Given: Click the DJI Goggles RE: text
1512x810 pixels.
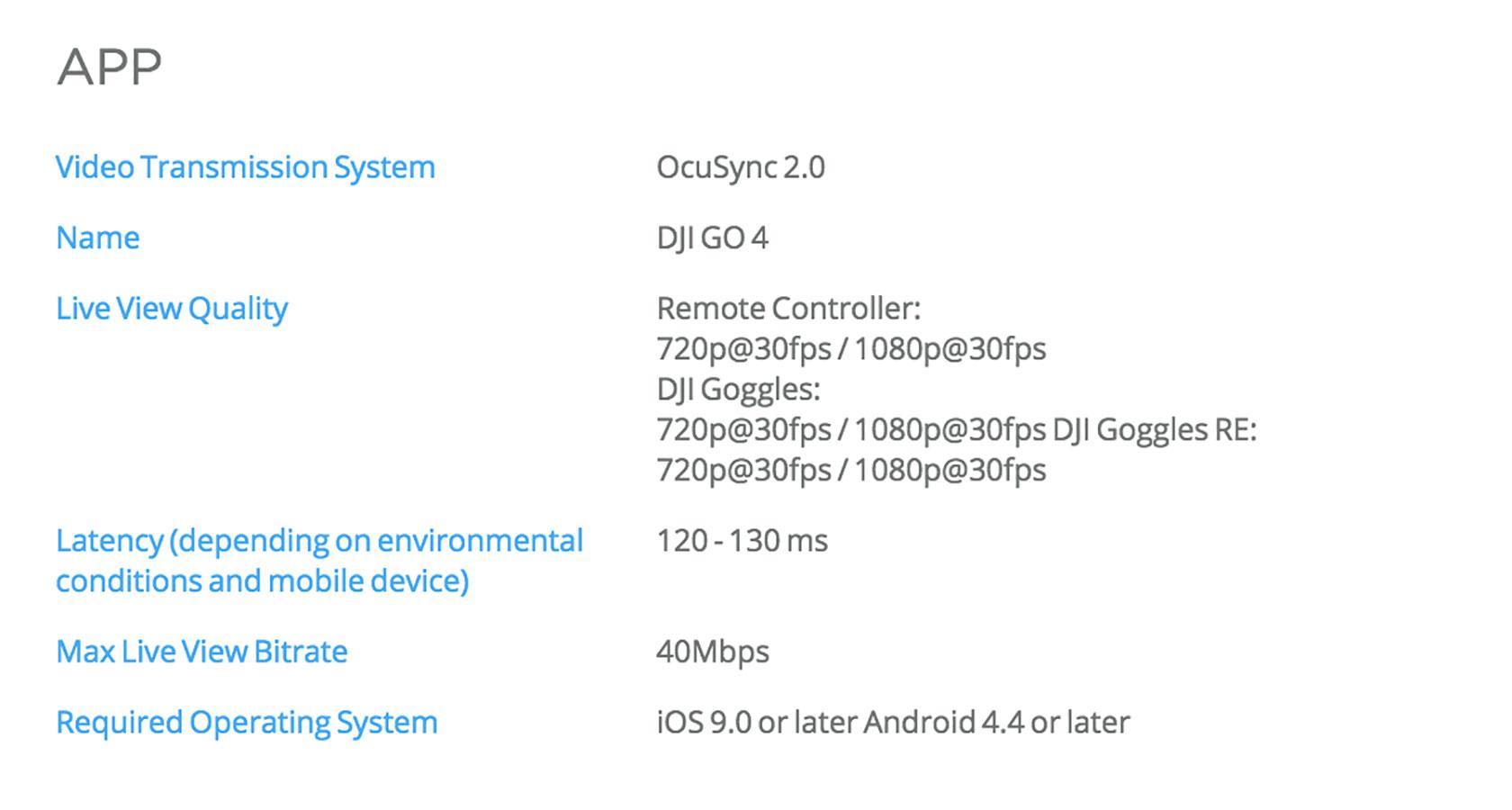Looking at the screenshot, I should pyautogui.click(x=1154, y=430).
